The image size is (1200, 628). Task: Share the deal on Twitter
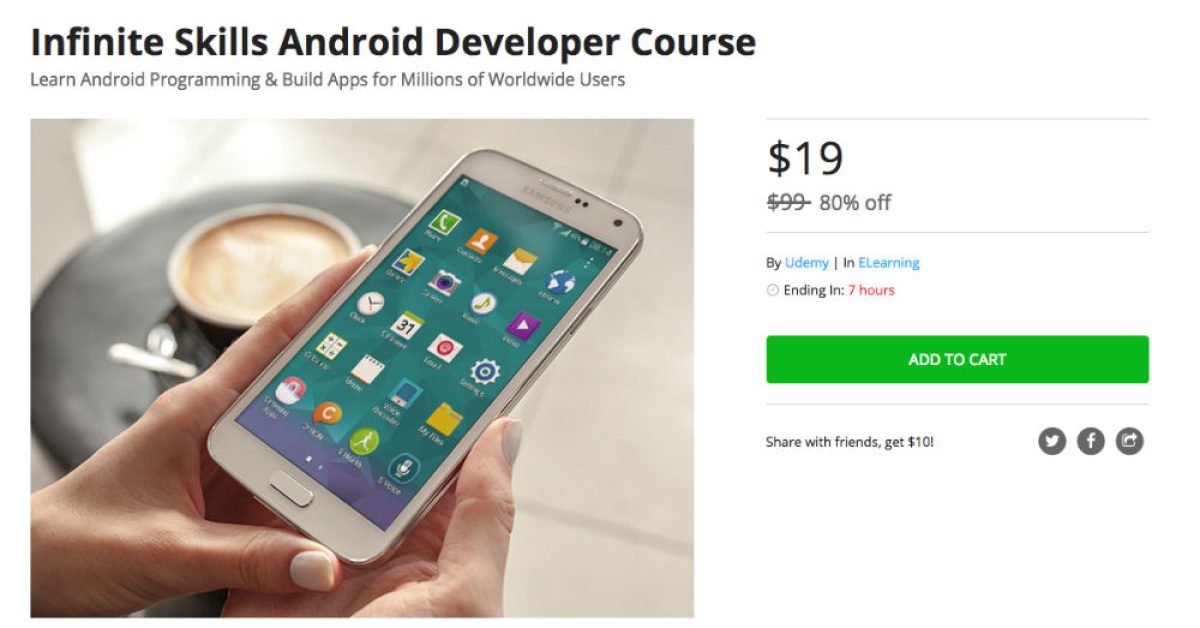[1052, 441]
